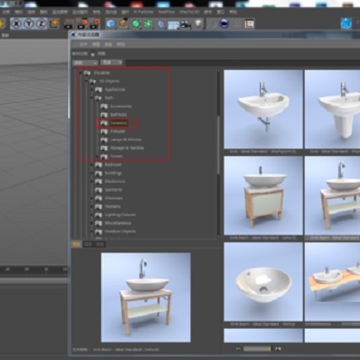The height and width of the screenshot is (360, 360).
Task: Switch to the orange-highlighted Preview tab
Action: (77, 244)
